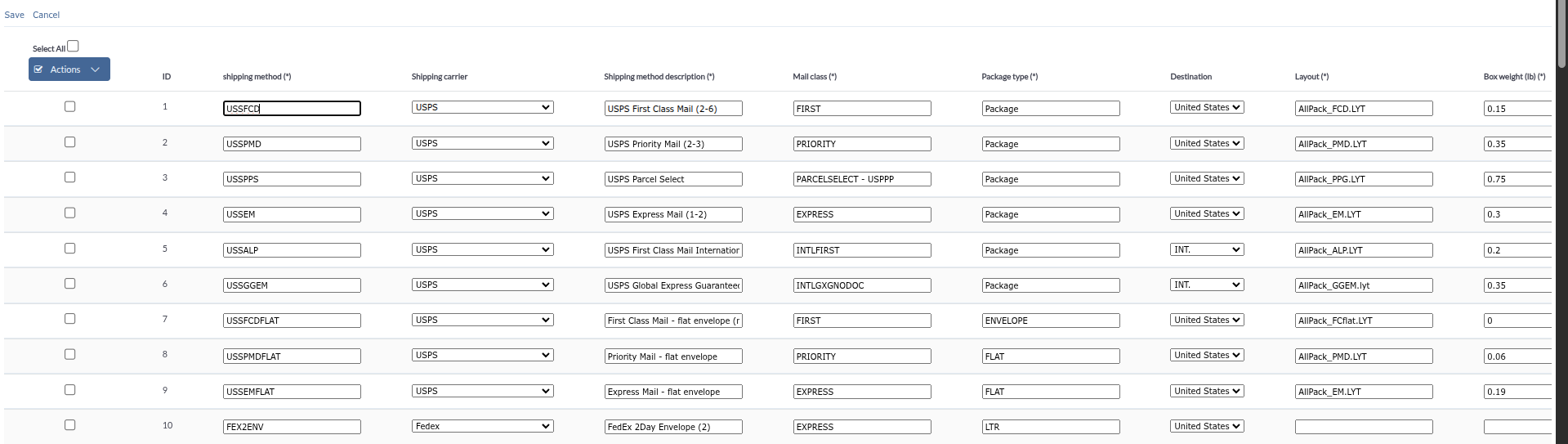The image size is (1568, 444).
Task: Click the checkmark icon on Actions button
Action: 38,70
